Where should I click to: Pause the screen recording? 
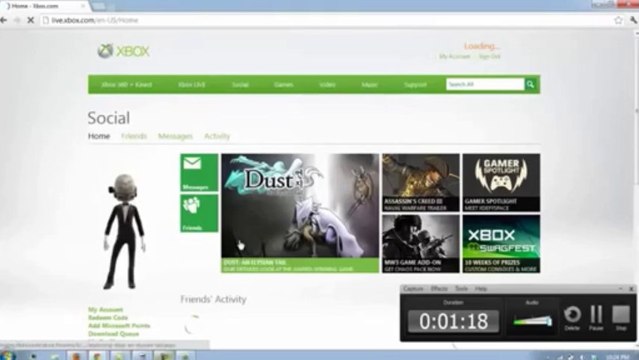[596, 318]
